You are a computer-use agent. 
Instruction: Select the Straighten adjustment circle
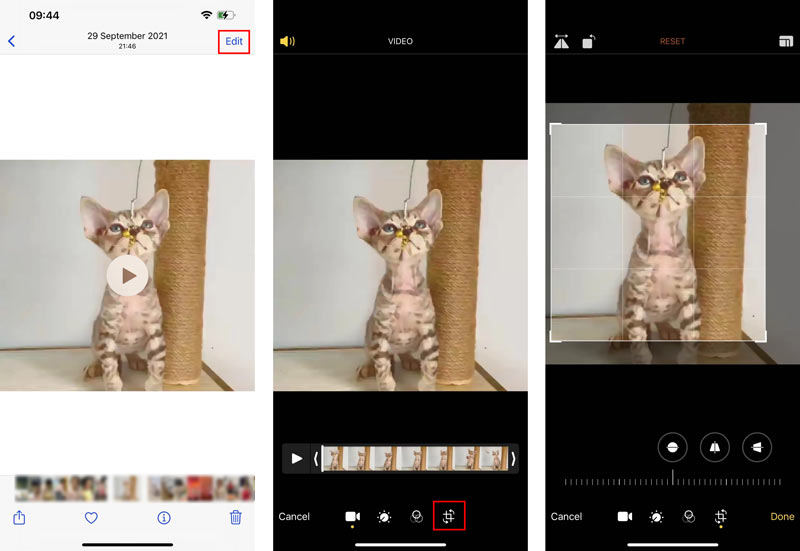coord(672,447)
